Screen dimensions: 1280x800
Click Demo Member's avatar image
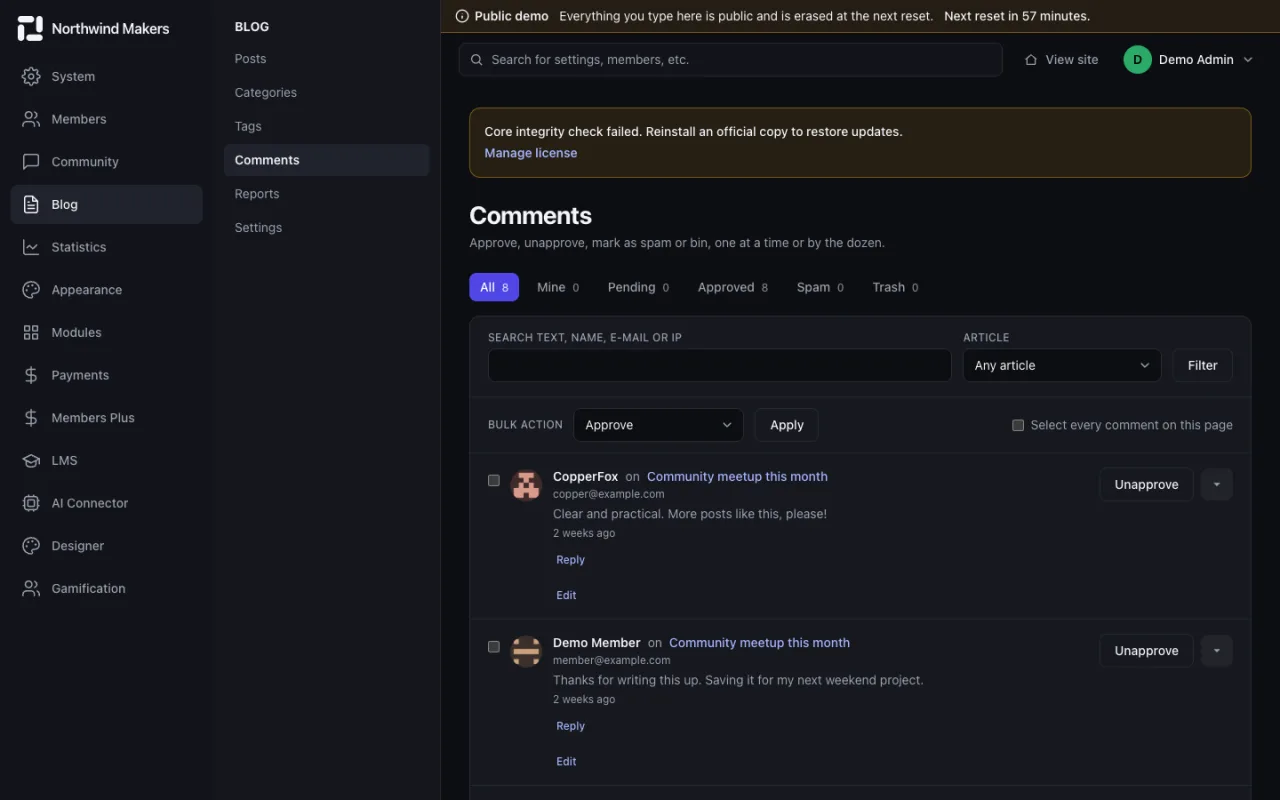point(526,651)
